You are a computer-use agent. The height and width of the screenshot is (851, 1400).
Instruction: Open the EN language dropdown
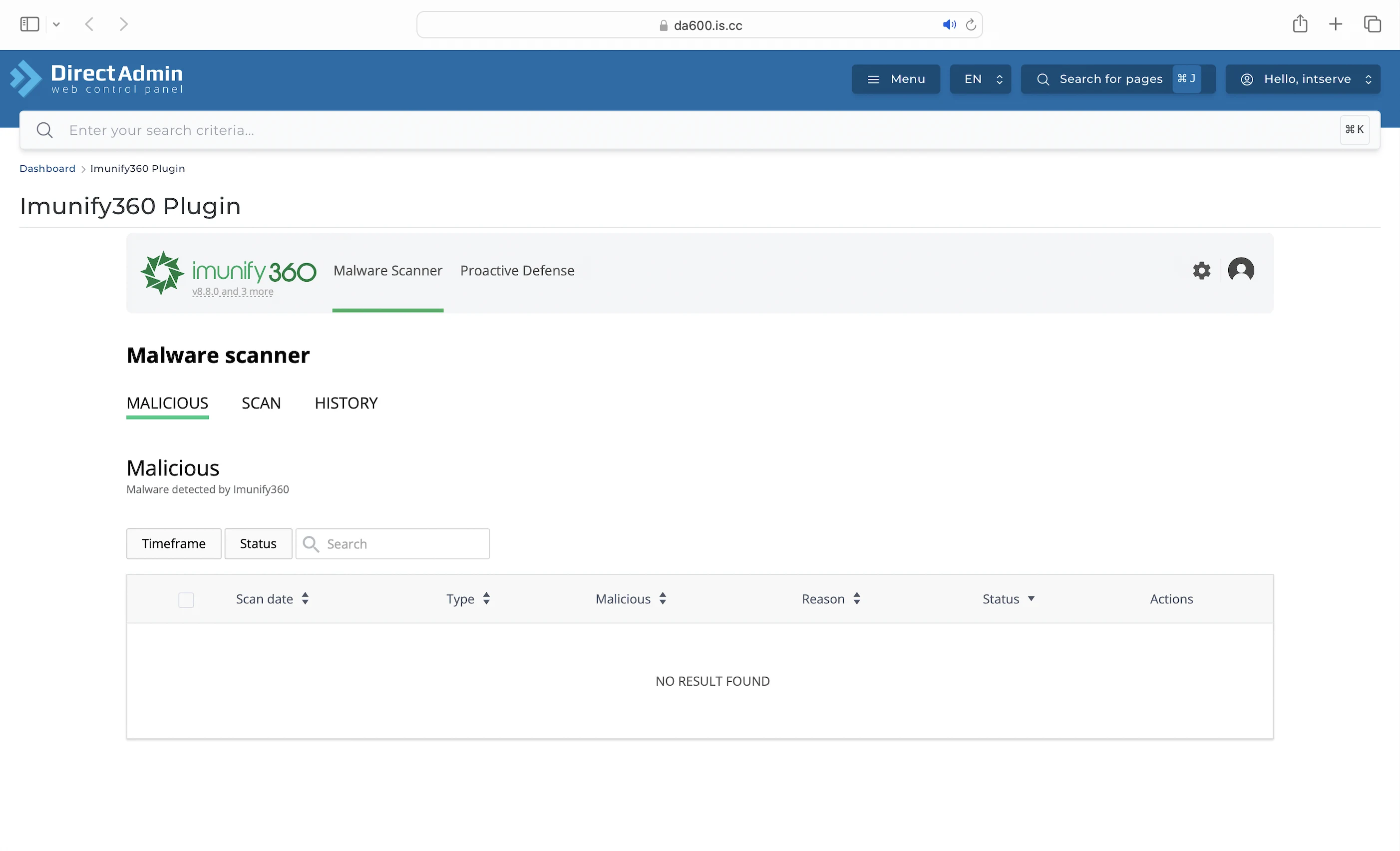pos(980,79)
